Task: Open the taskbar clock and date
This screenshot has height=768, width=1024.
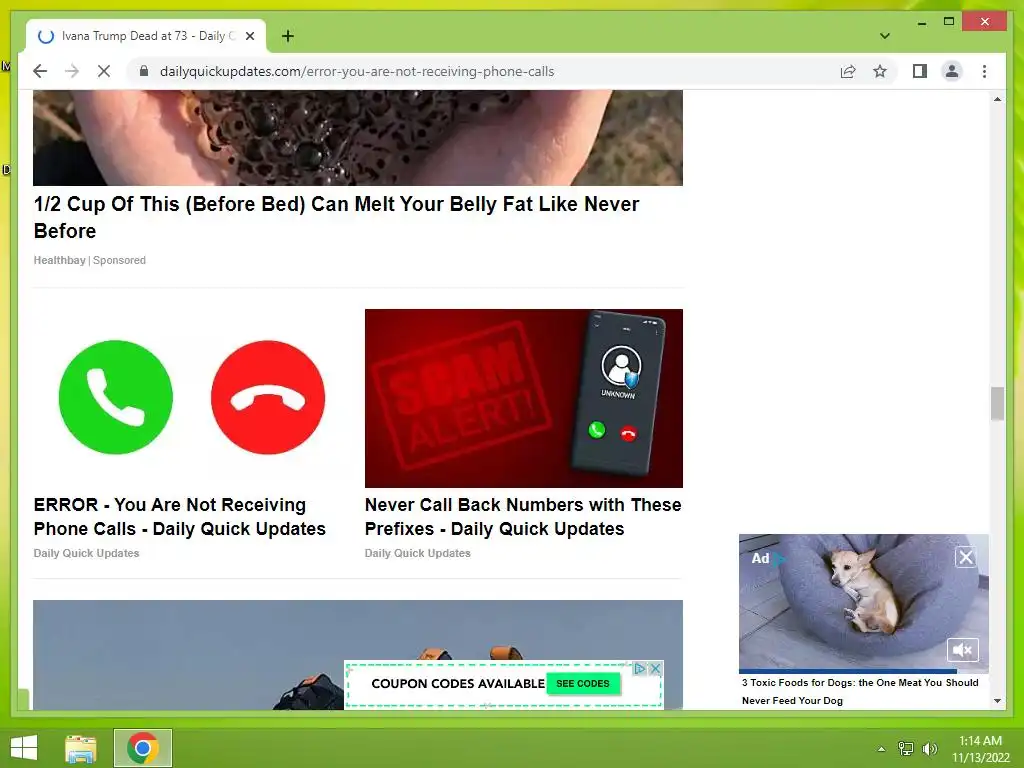Action: pos(980,749)
